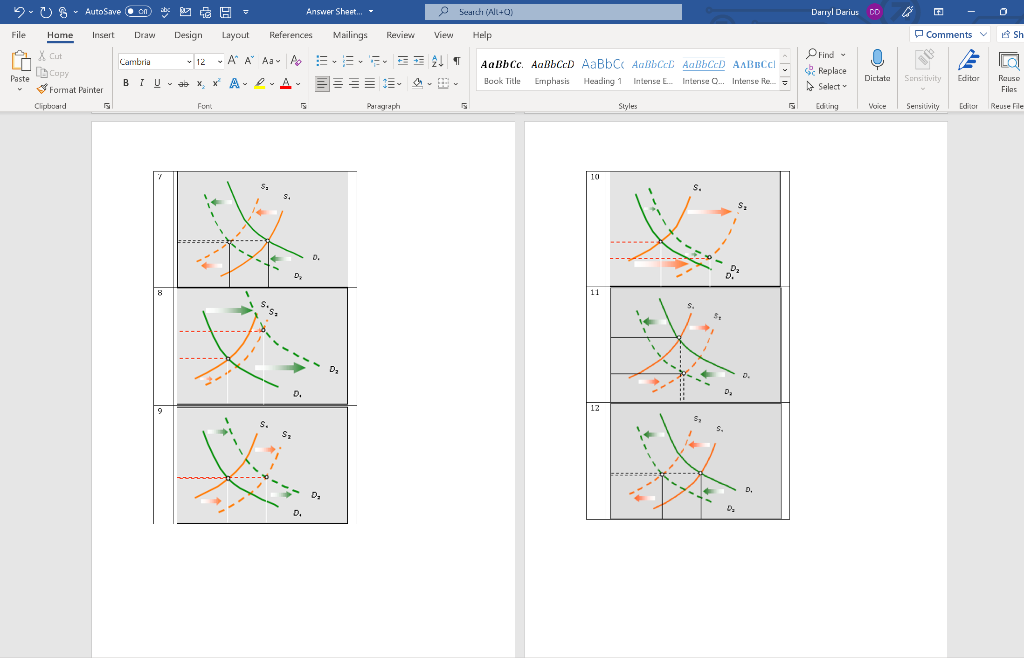Toggle Bold formatting
Viewport: 1024px width, 658px height.
pos(126,83)
